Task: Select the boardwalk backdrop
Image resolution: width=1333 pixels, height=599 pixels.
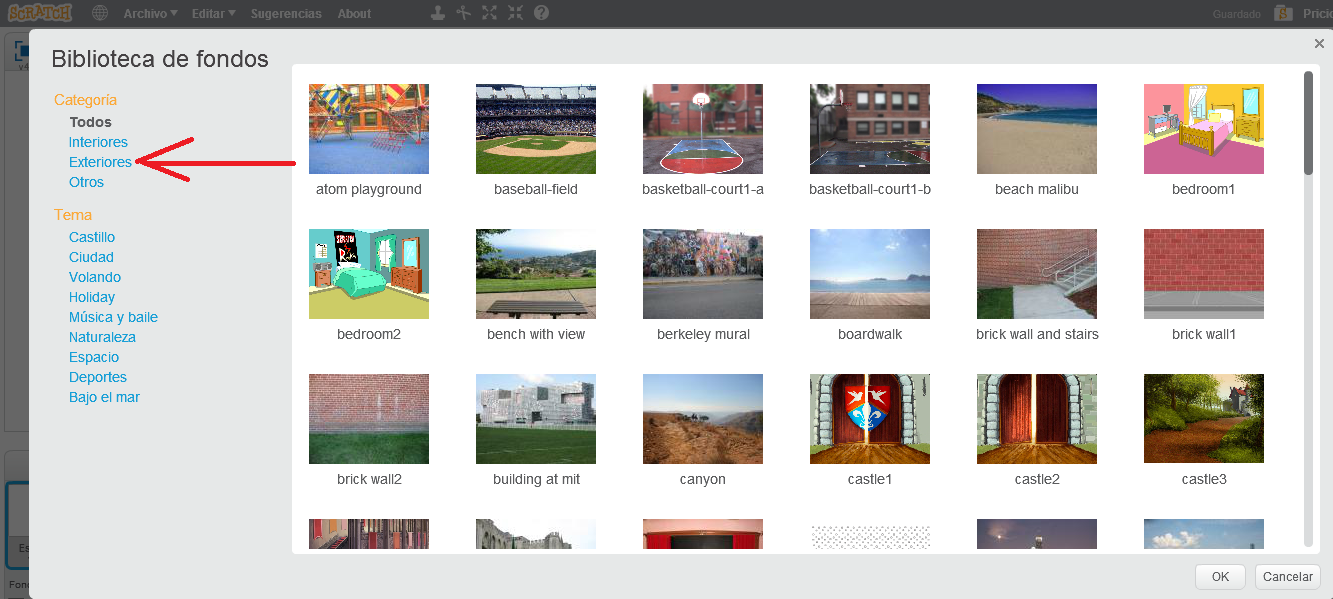Action: coord(870,274)
